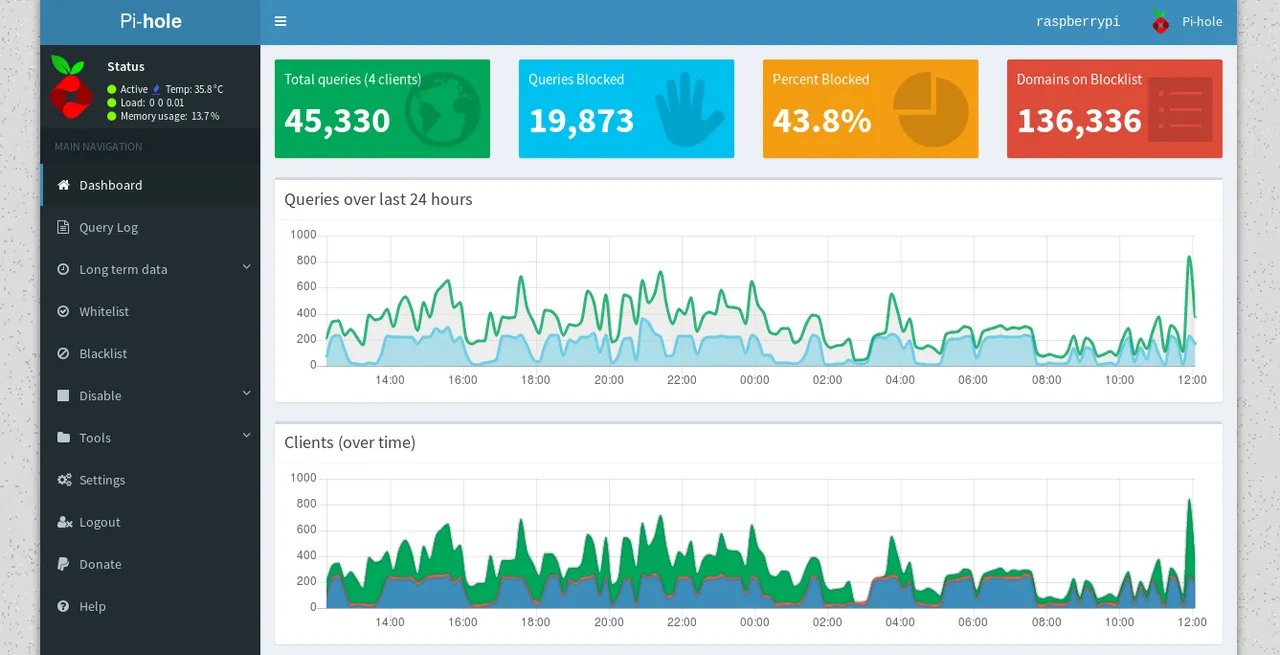Click the Pi-hole user label top-right
The image size is (1280, 655).
click(x=1202, y=21)
